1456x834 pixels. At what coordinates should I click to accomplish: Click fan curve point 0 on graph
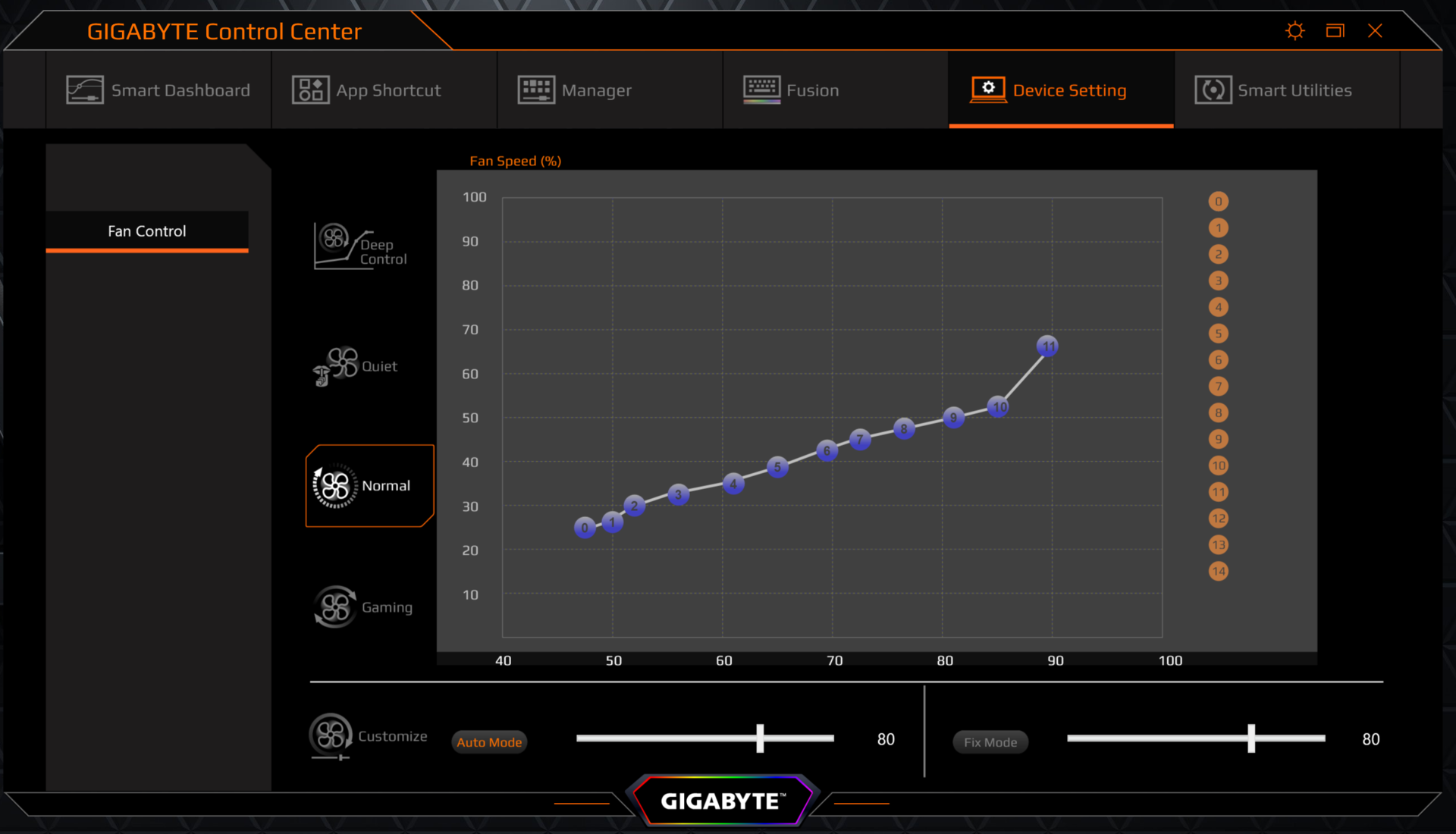click(x=585, y=528)
